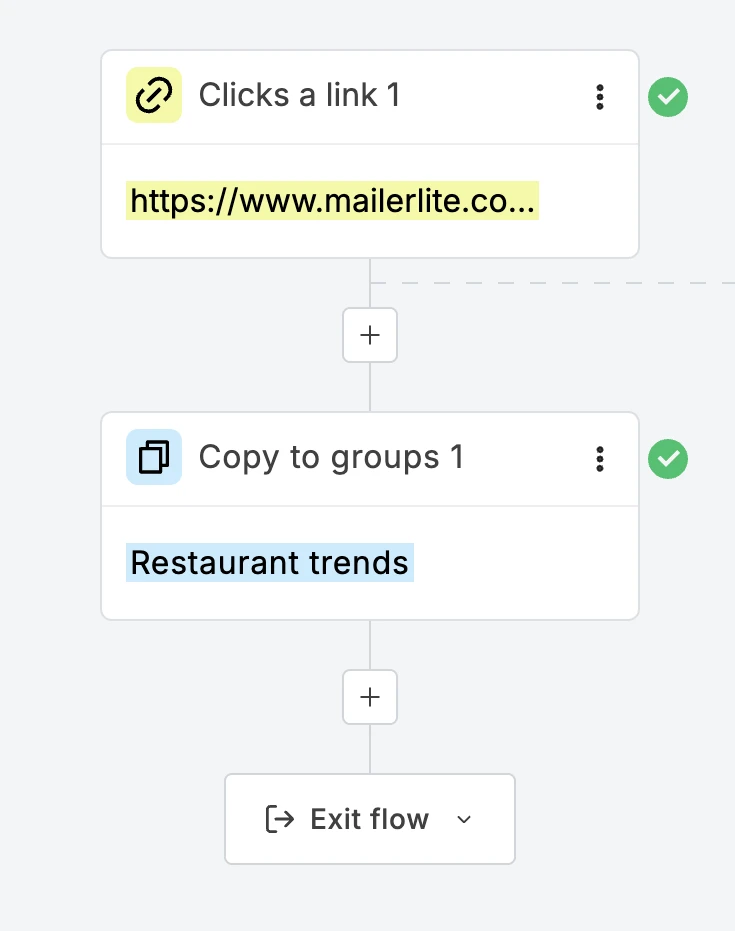Open the options menu of the link trigger node
The image size is (735, 931).
coord(600,96)
